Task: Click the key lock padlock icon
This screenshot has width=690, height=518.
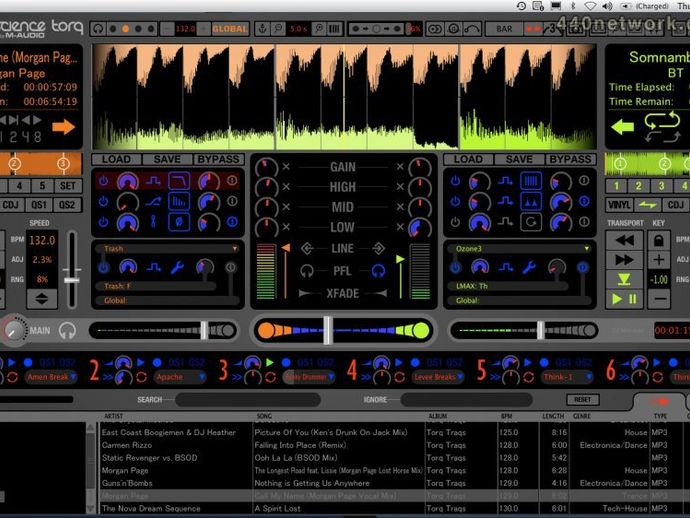Action: coord(659,241)
